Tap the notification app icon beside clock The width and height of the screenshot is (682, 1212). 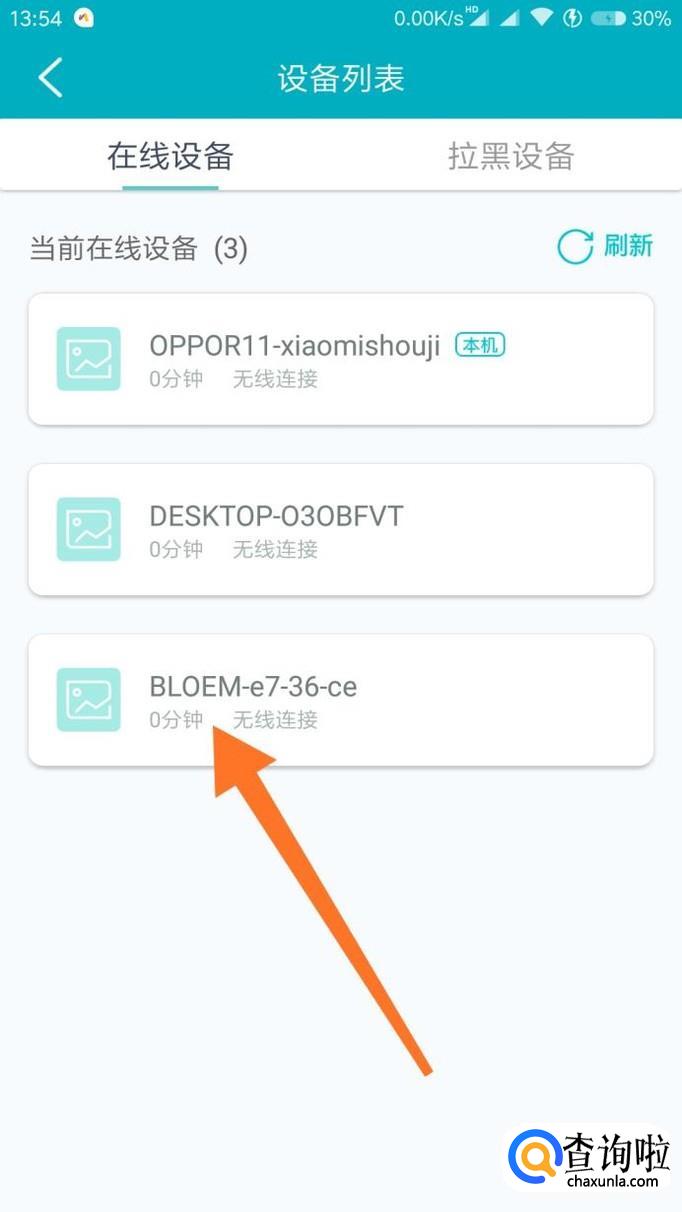[84, 18]
